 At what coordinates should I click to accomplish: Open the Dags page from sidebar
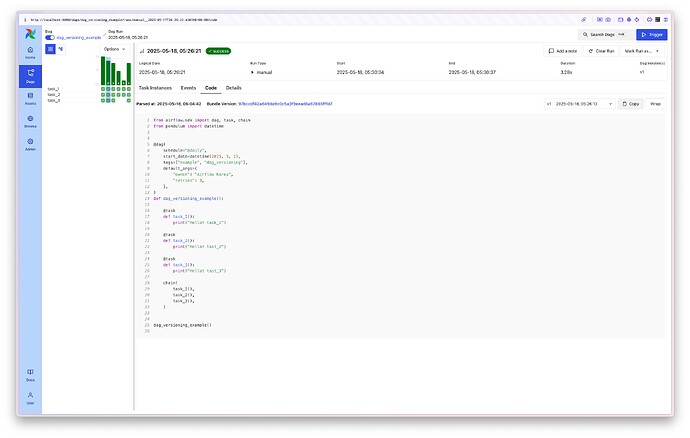30,74
